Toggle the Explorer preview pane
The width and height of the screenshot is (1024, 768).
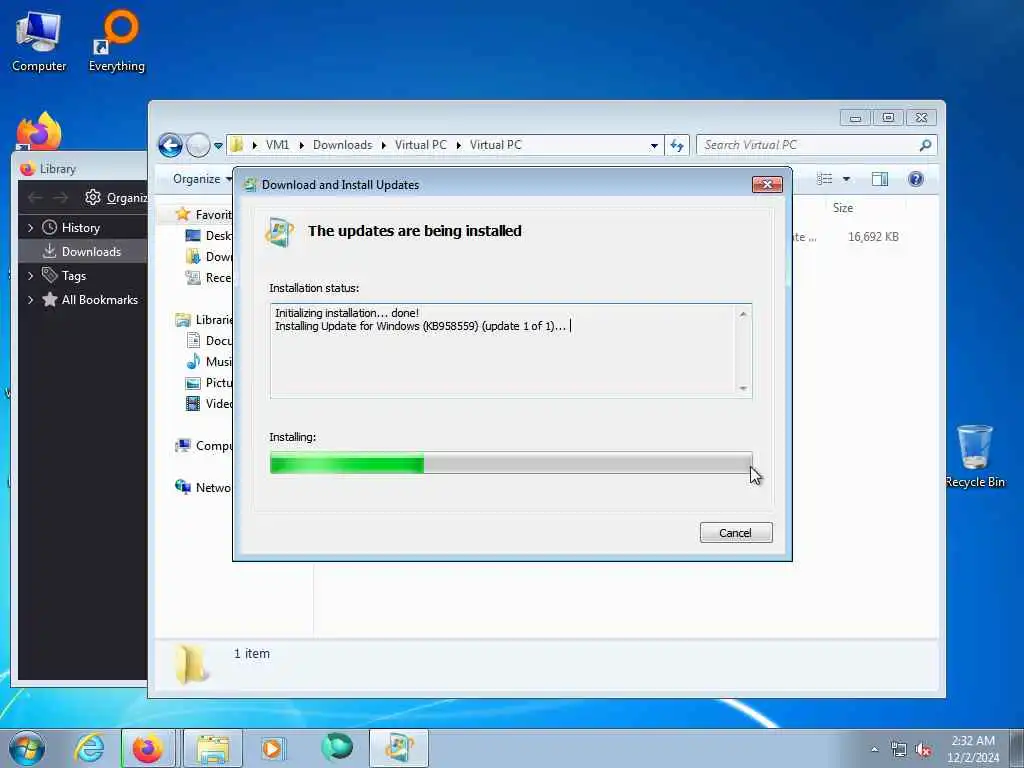click(x=880, y=179)
